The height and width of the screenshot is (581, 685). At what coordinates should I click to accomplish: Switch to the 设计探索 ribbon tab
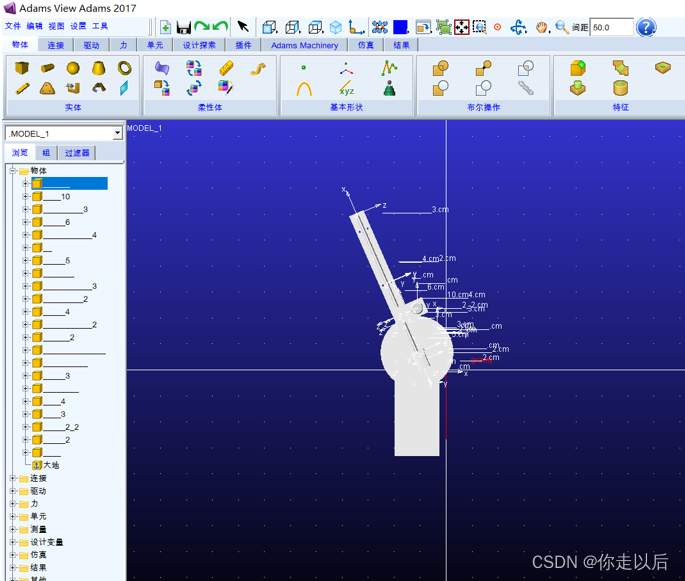pos(199,45)
